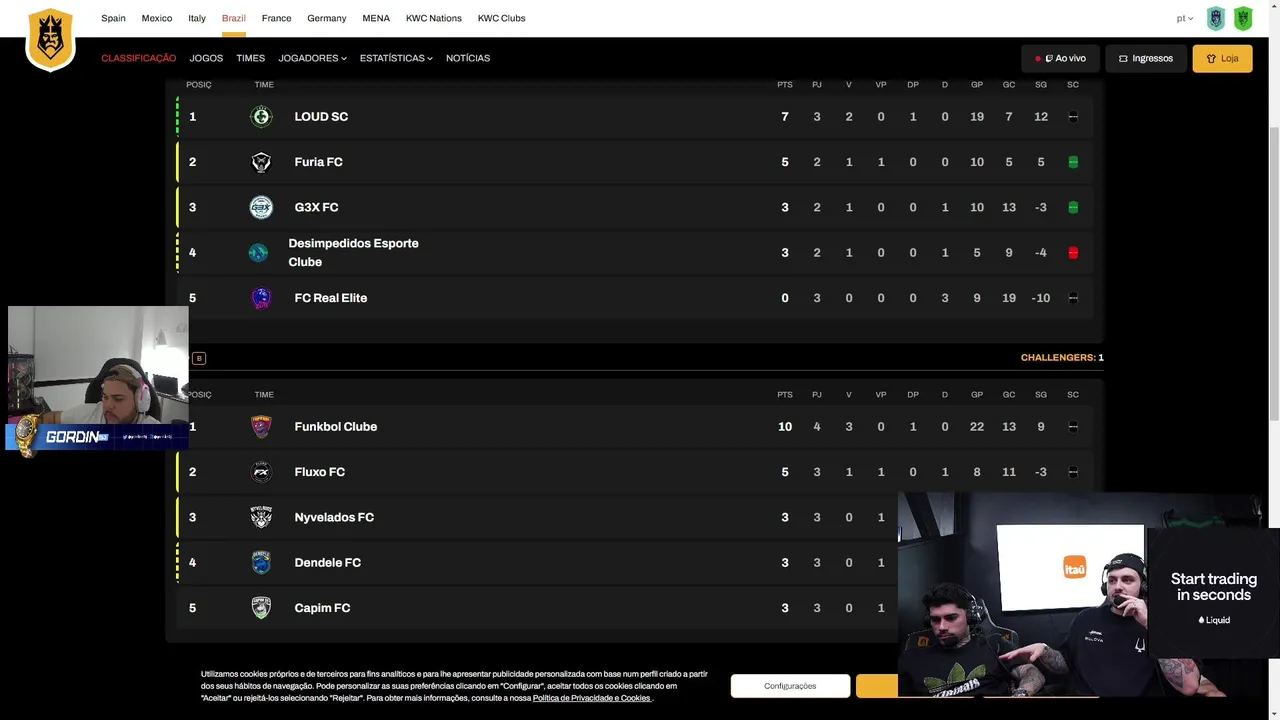The width and height of the screenshot is (1280, 720).
Task: Open Política de Privacidade e Cookies link
Action: point(592,698)
